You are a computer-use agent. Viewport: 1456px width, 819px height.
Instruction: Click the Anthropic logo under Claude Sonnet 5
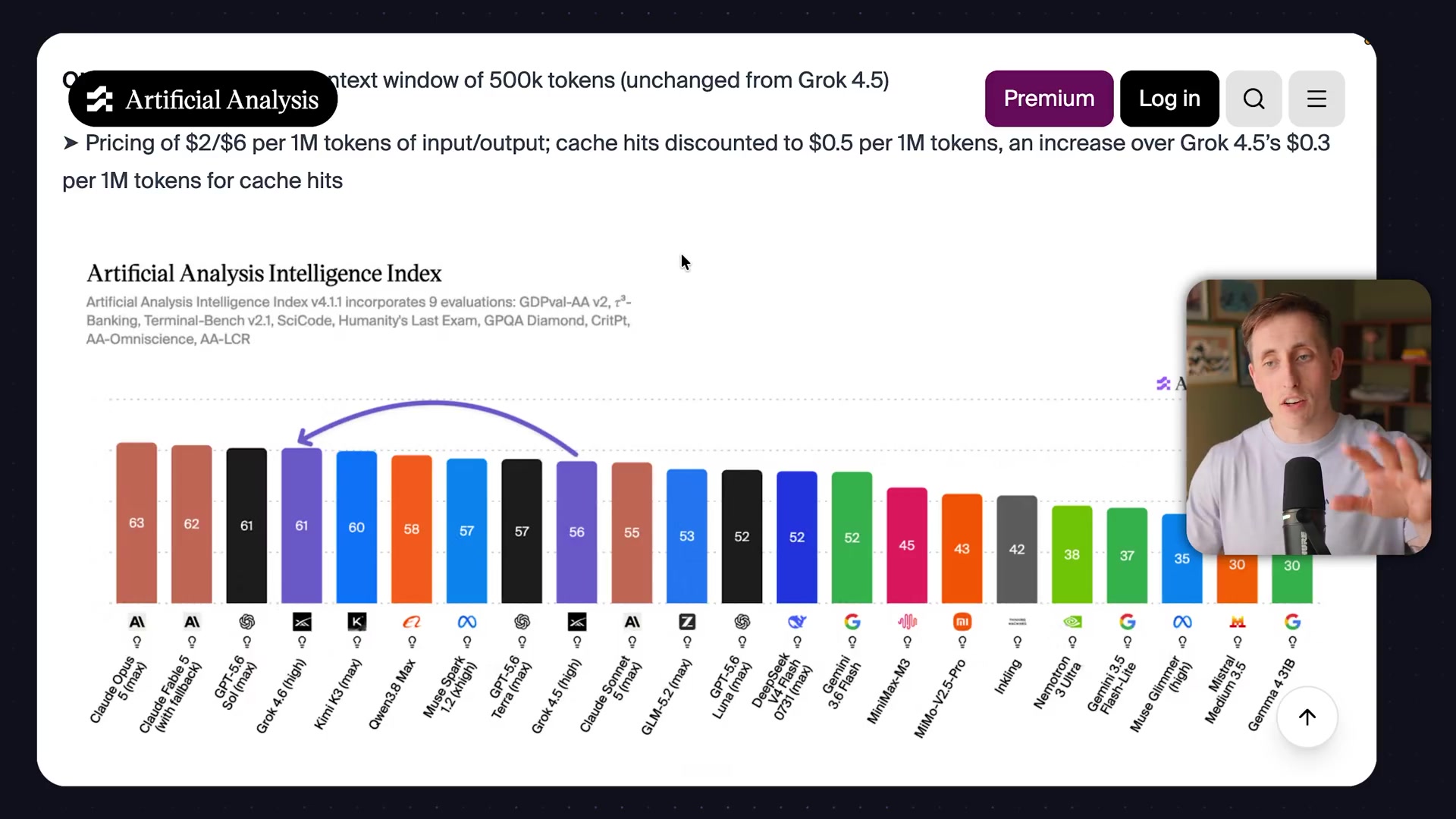(x=632, y=622)
